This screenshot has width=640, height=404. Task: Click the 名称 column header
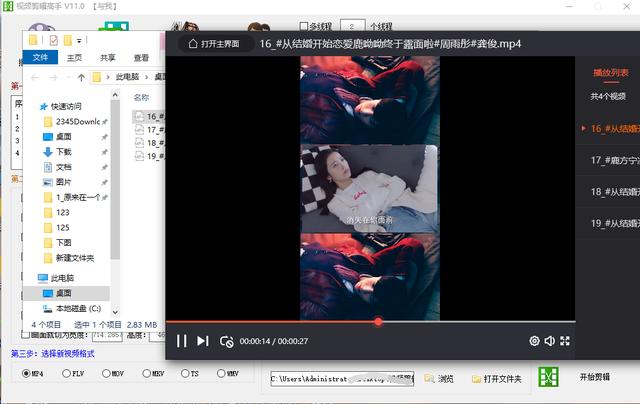[141, 97]
